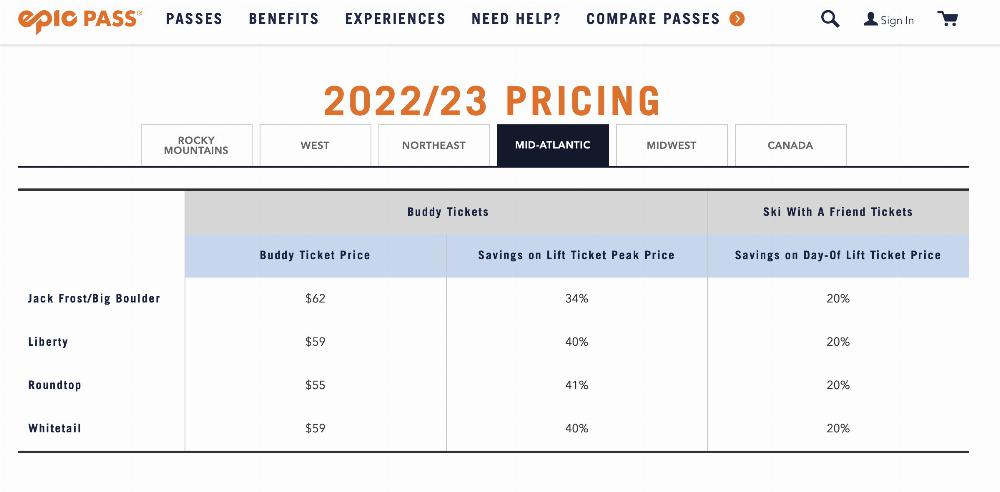This screenshot has width=1000, height=492.
Task: Open the Experiences menu
Action: [395, 19]
